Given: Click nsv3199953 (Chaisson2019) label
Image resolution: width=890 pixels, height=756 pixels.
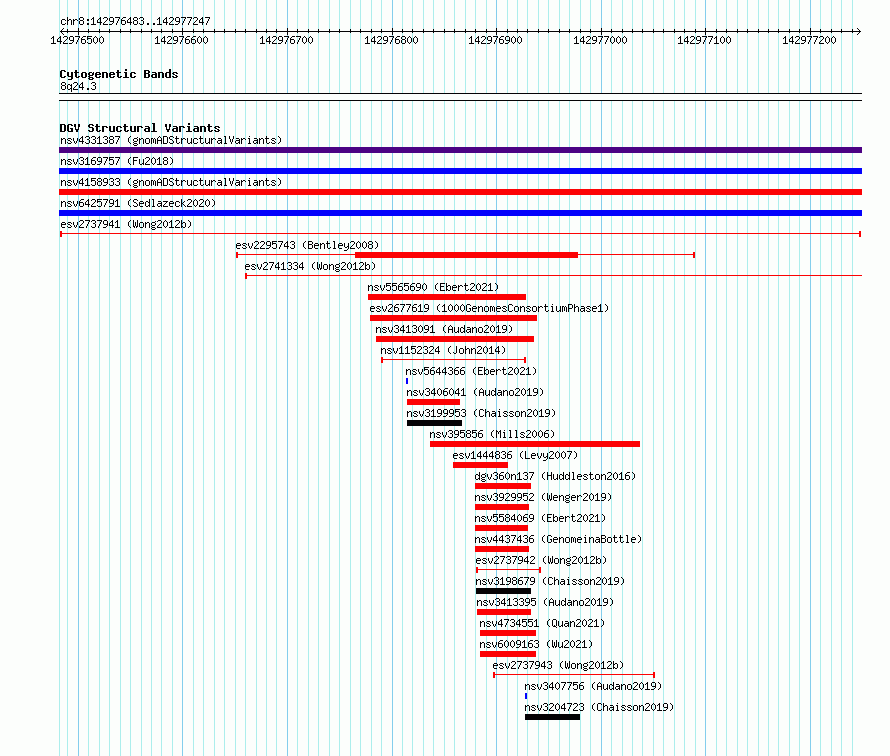Looking at the screenshot, I should pyautogui.click(x=481, y=413).
